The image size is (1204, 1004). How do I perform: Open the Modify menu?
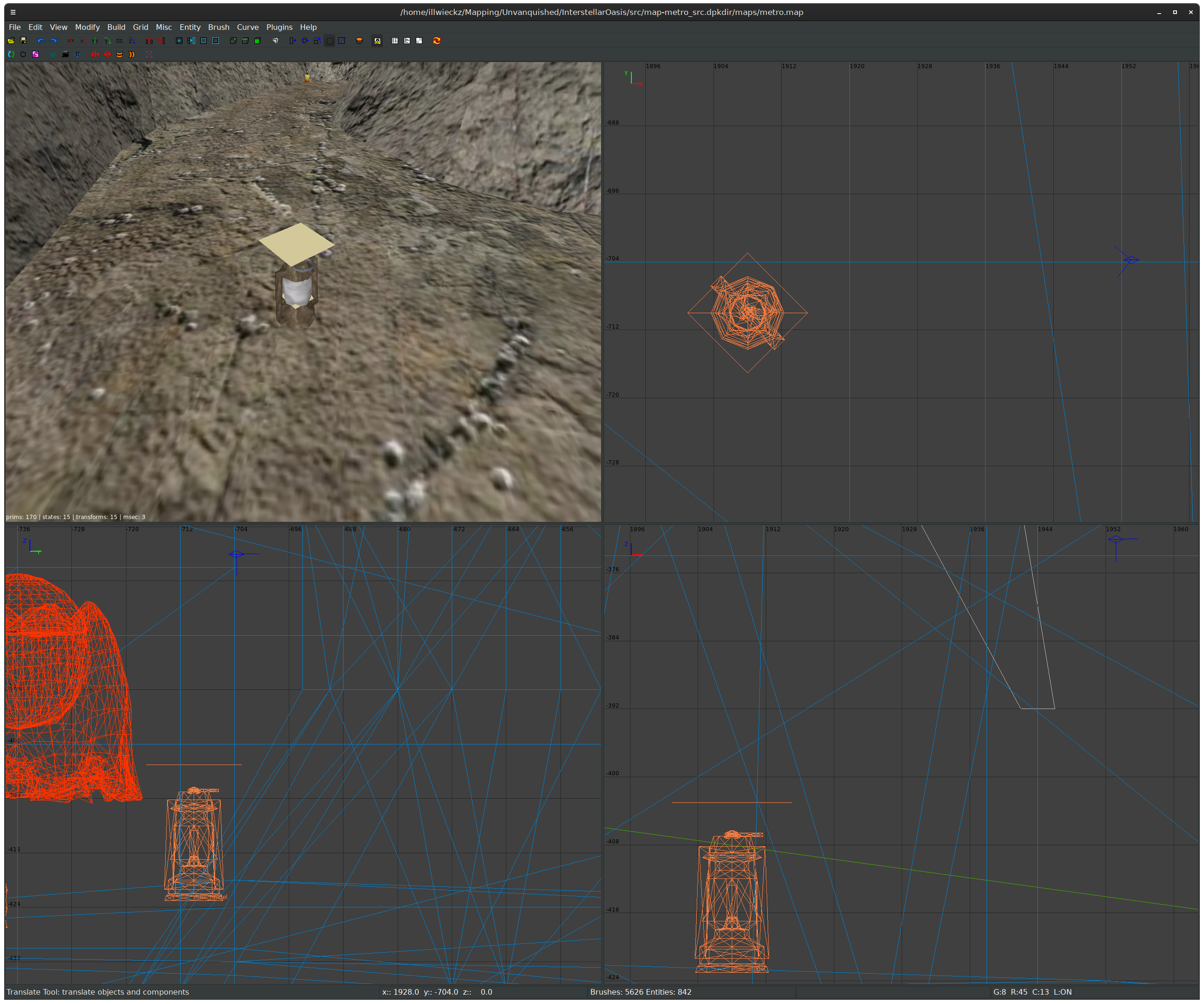tap(87, 27)
